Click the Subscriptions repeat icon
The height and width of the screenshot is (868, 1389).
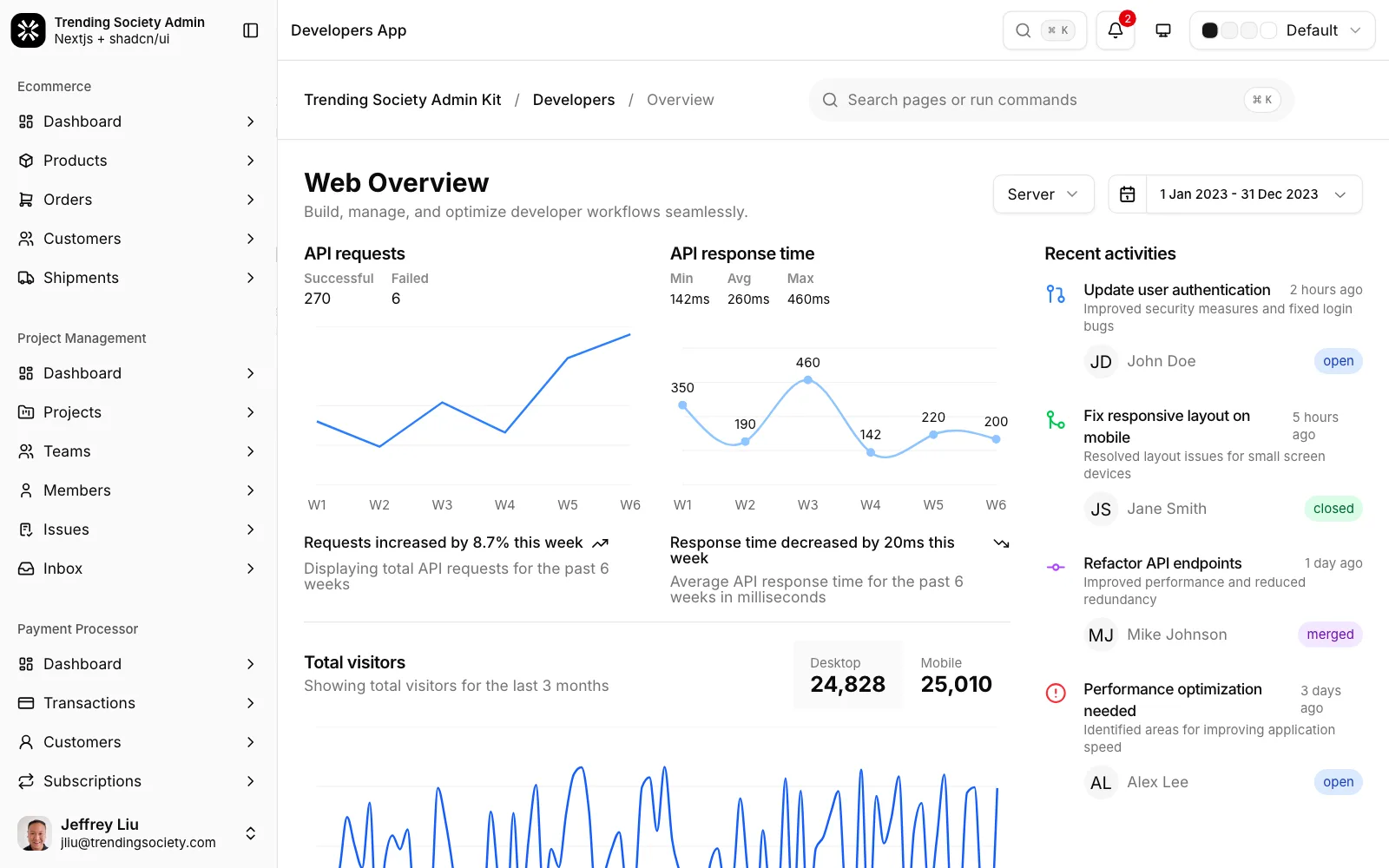[x=26, y=781]
